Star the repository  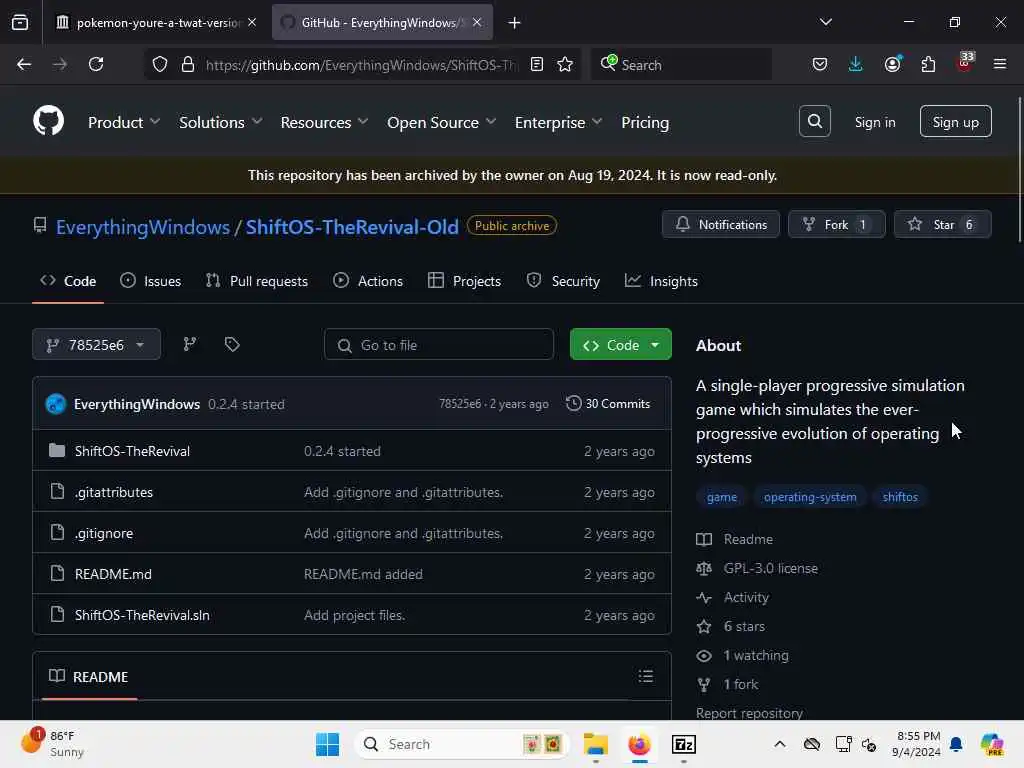click(942, 224)
